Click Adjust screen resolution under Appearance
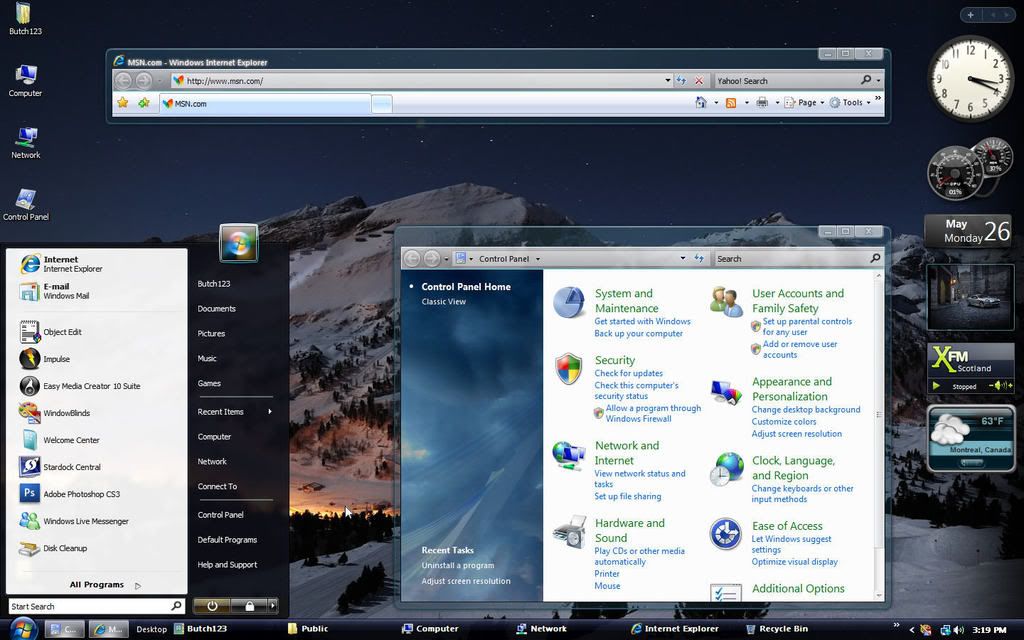 [797, 434]
